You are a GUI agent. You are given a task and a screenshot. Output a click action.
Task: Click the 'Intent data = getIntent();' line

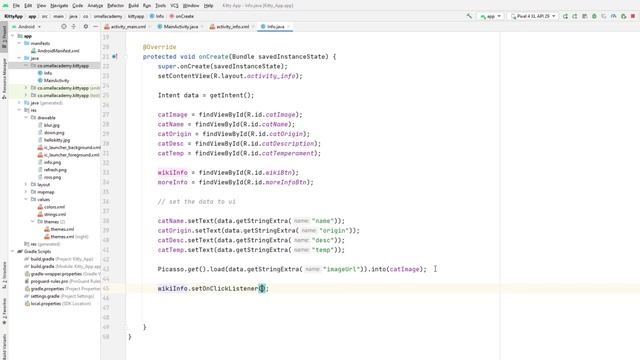206,95
